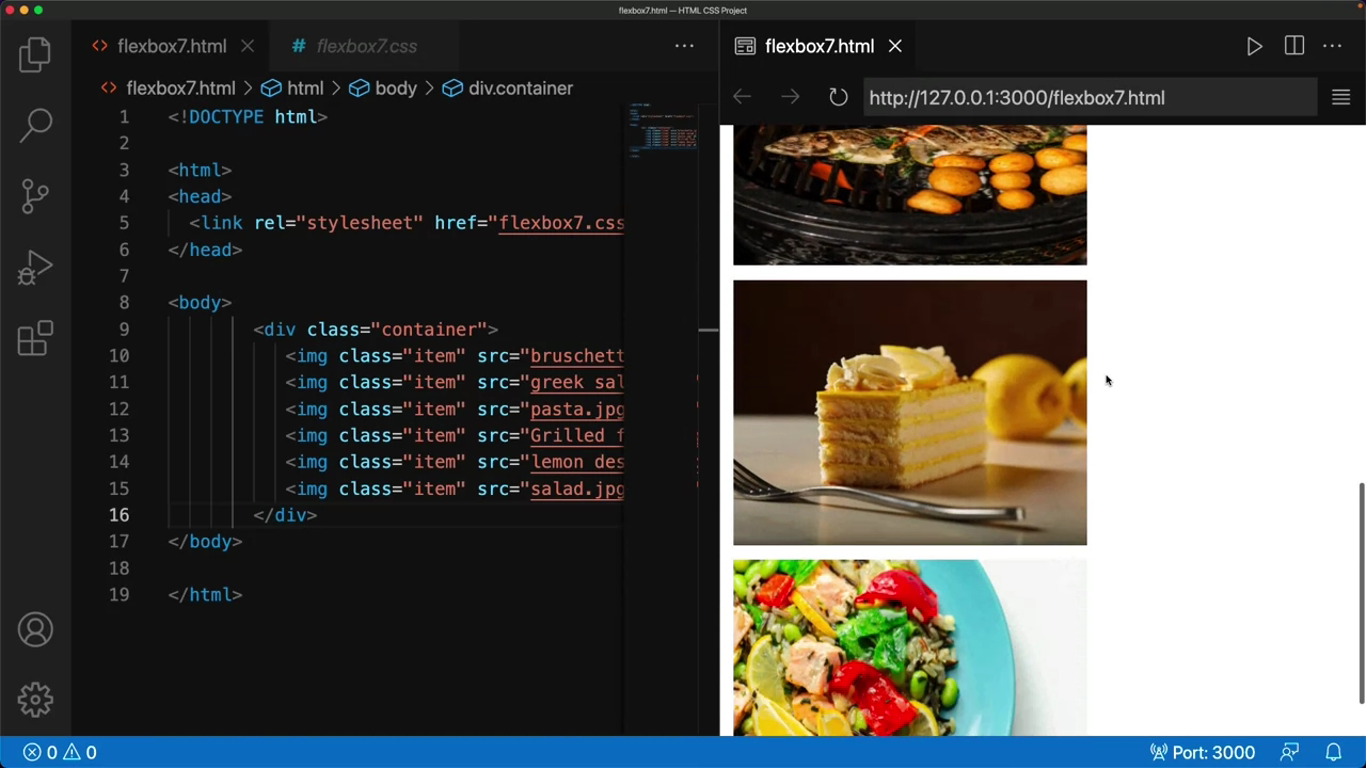The image size is (1366, 768).
Task: Click the notifications bell in status bar
Action: 1333,752
